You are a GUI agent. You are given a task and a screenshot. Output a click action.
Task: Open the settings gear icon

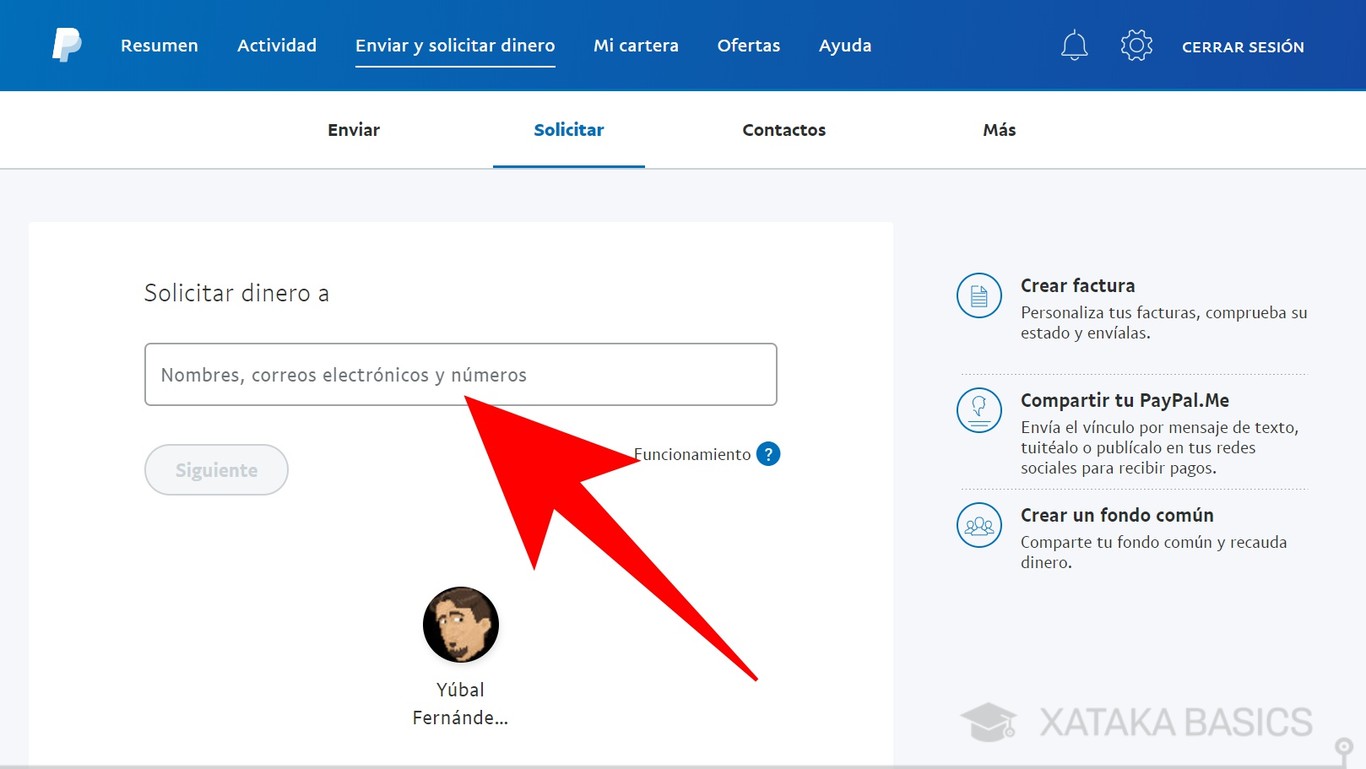pyautogui.click(x=1137, y=46)
